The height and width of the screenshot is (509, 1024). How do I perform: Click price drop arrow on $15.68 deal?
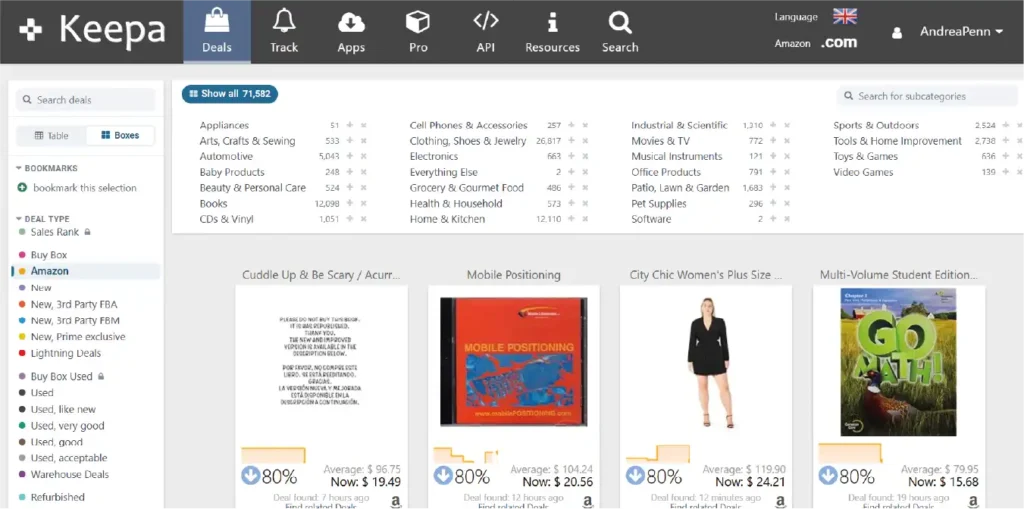tap(828, 476)
